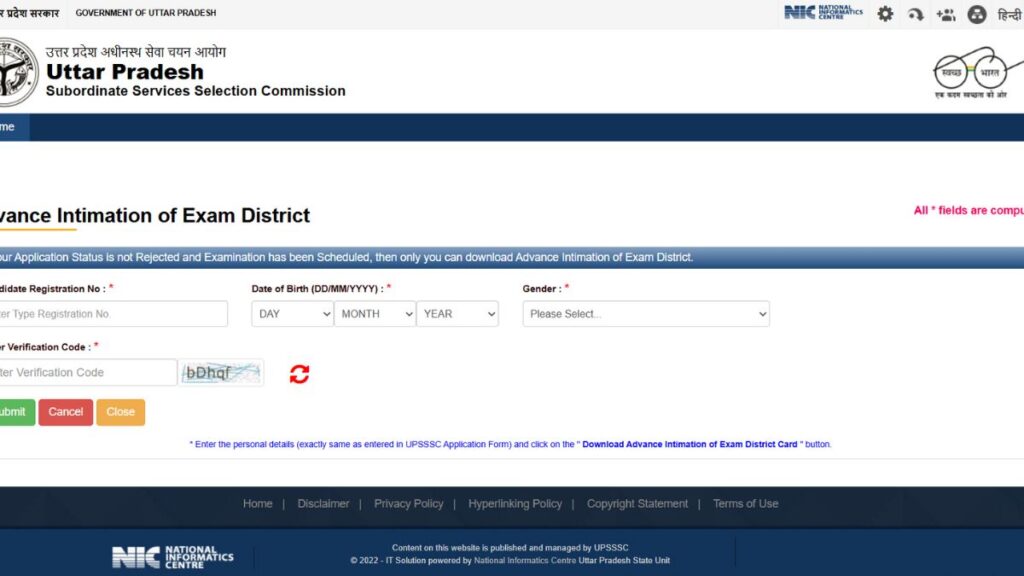Open the Gender 'Please Select' dropdown
Image resolution: width=1024 pixels, height=576 pixels.
[x=646, y=314]
